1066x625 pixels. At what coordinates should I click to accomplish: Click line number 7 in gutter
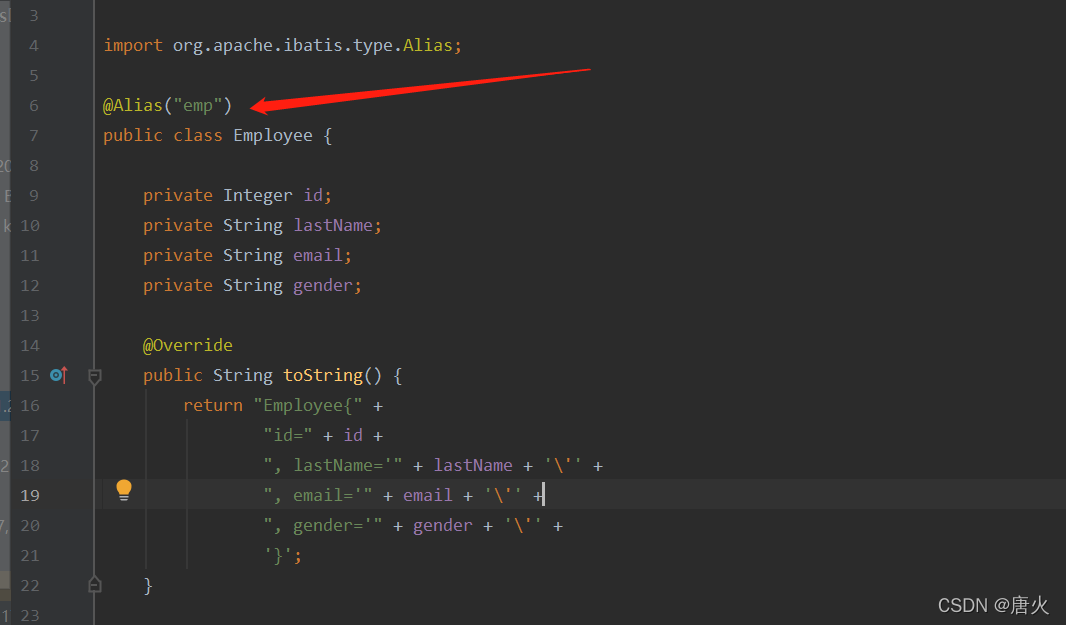(x=34, y=135)
